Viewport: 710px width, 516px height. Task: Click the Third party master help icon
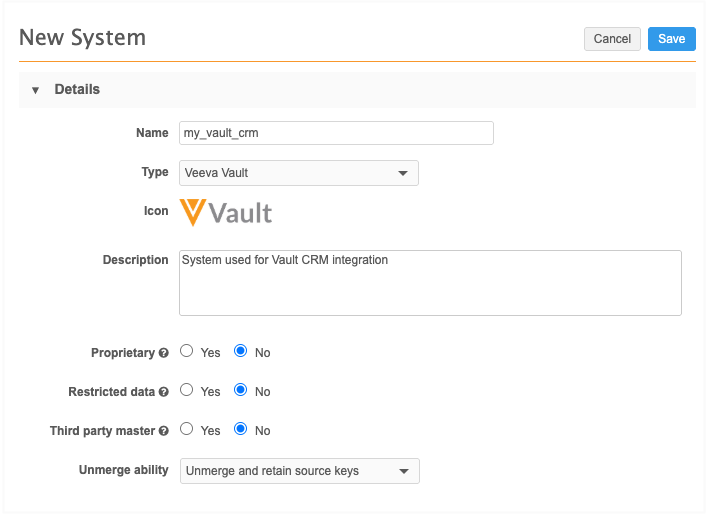click(x=164, y=431)
